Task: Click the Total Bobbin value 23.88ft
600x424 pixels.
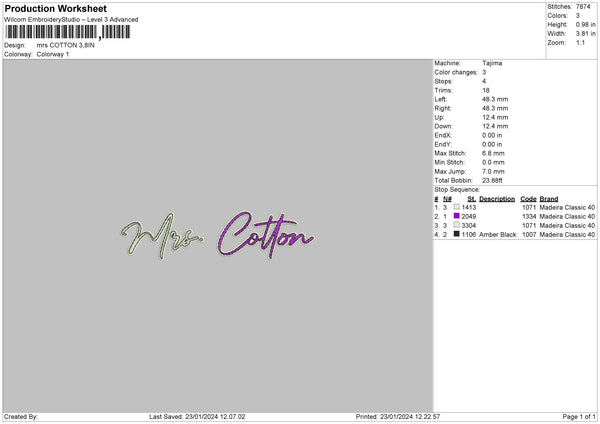Action: tap(492, 180)
